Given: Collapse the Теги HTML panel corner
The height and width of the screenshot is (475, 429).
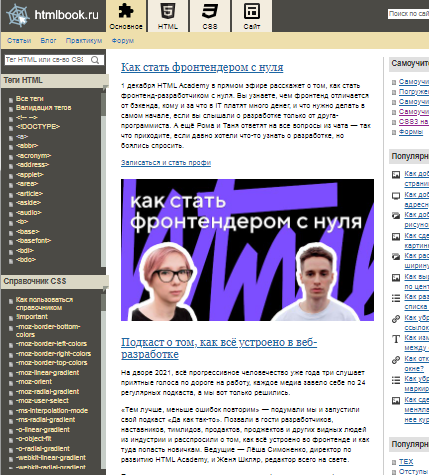Looking at the screenshot, I should coord(105,87).
